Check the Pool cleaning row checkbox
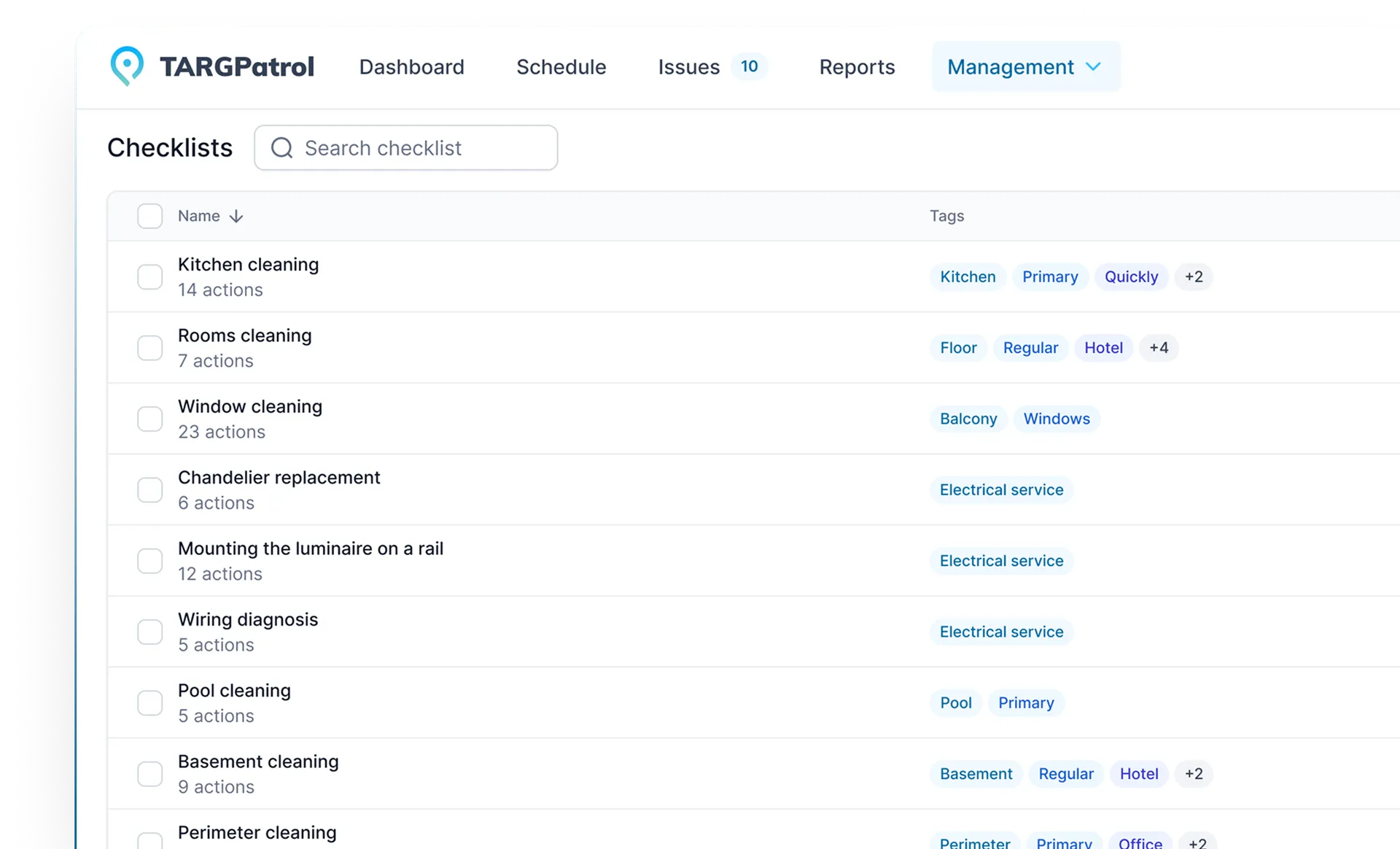This screenshot has width=1400, height=849. point(149,702)
